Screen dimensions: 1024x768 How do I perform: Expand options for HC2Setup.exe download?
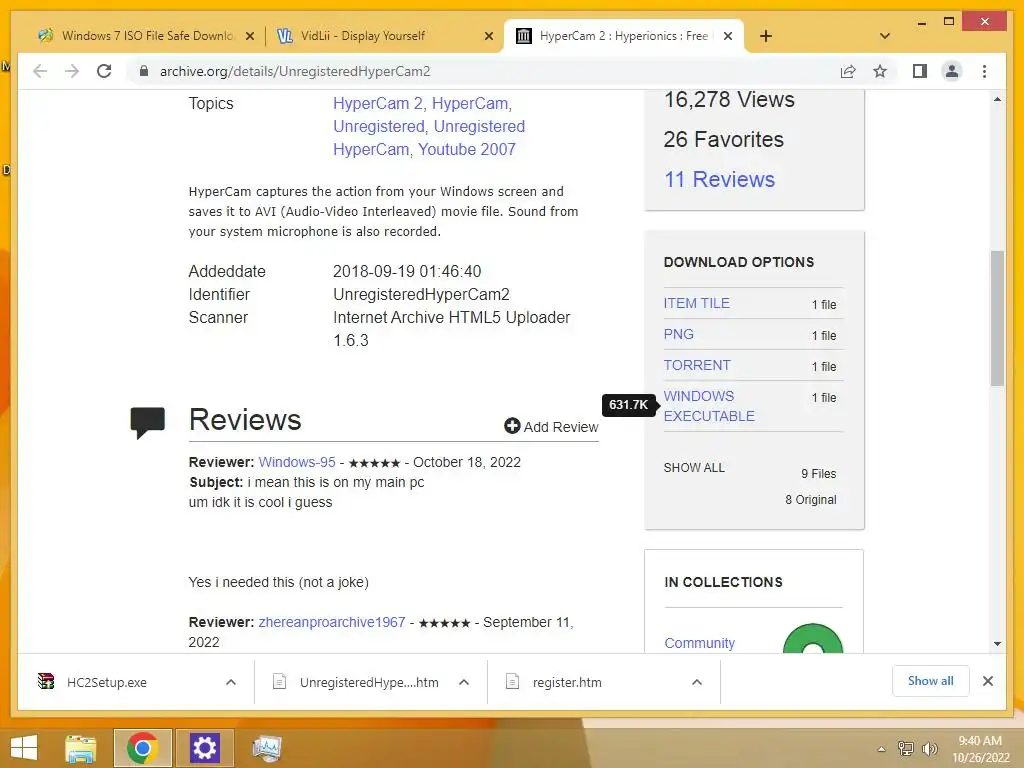click(x=231, y=682)
